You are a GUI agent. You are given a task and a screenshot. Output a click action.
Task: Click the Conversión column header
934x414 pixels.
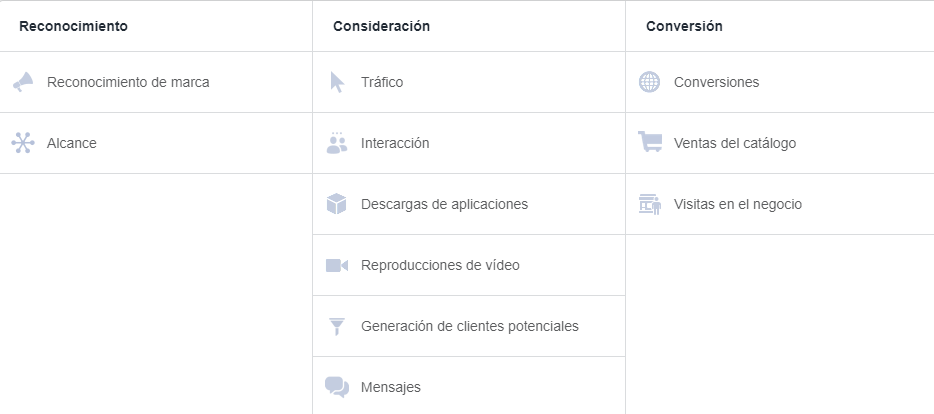pyautogui.click(x=685, y=26)
